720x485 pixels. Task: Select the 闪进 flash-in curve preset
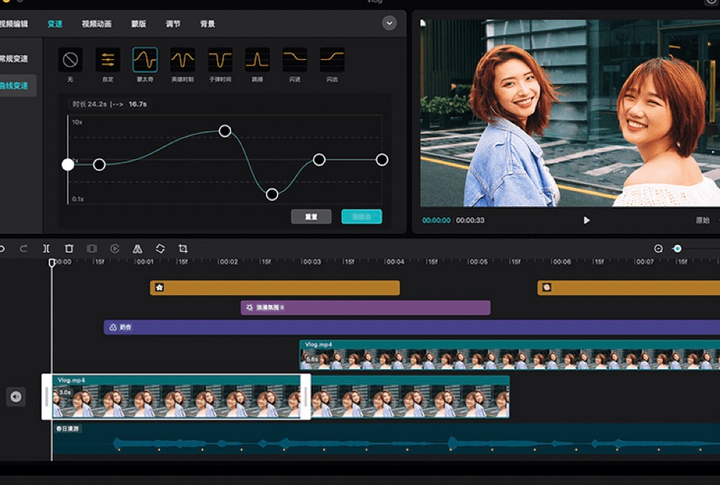pyautogui.click(x=295, y=60)
